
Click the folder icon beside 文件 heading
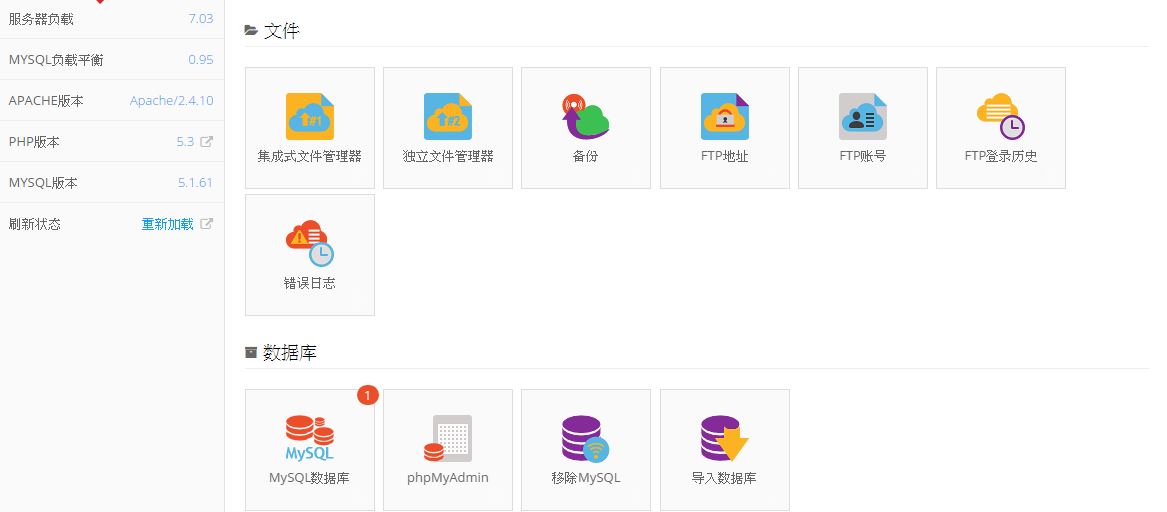[251, 31]
